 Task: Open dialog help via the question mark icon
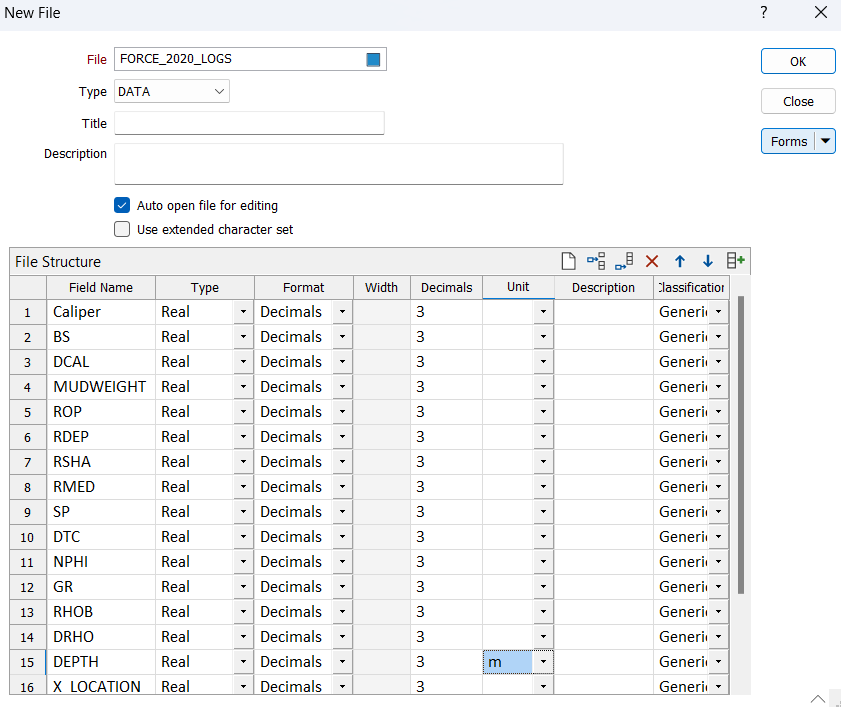pyautogui.click(x=763, y=13)
